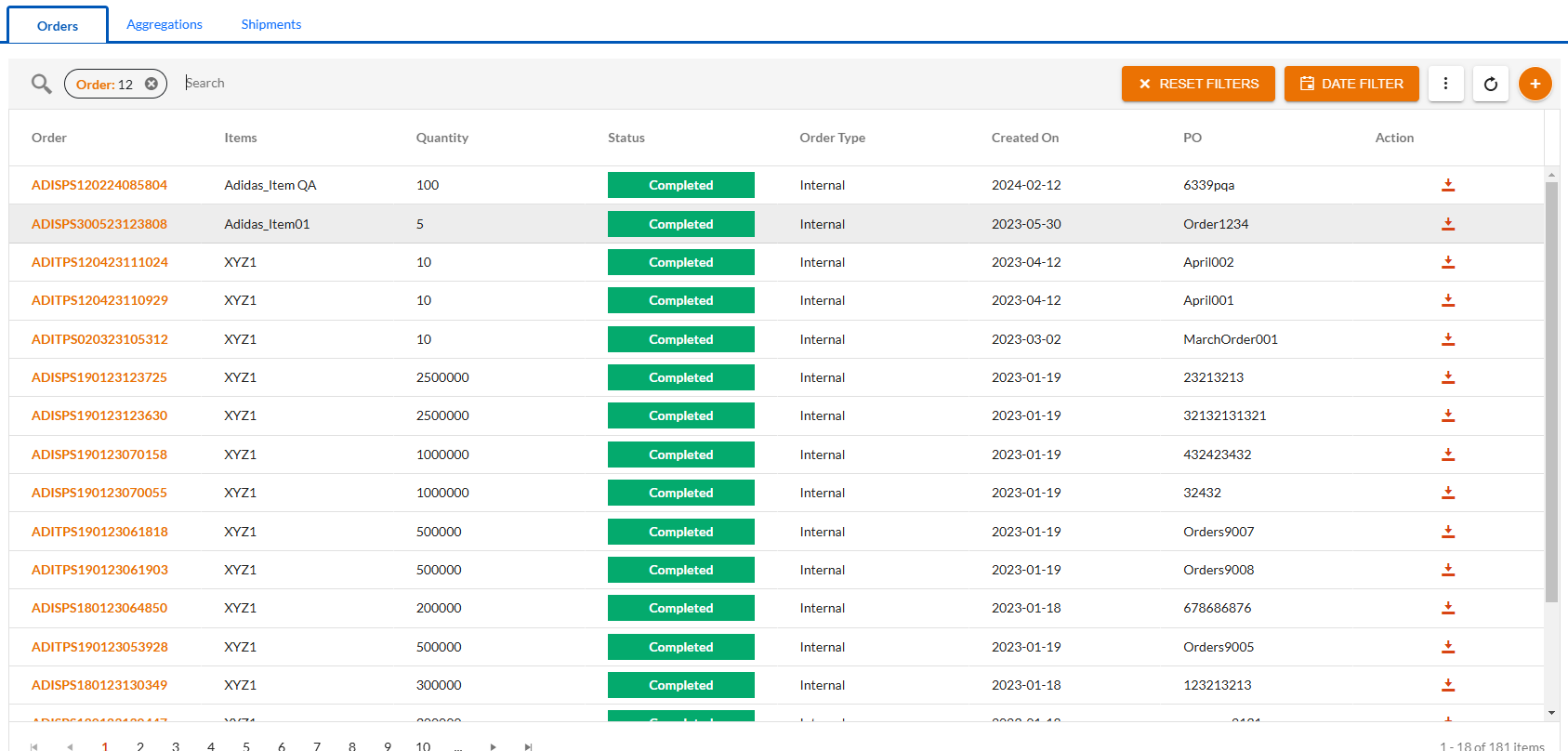Switch to the Aggregations tab
Viewport: 1568px width, 751px height.
click(165, 24)
